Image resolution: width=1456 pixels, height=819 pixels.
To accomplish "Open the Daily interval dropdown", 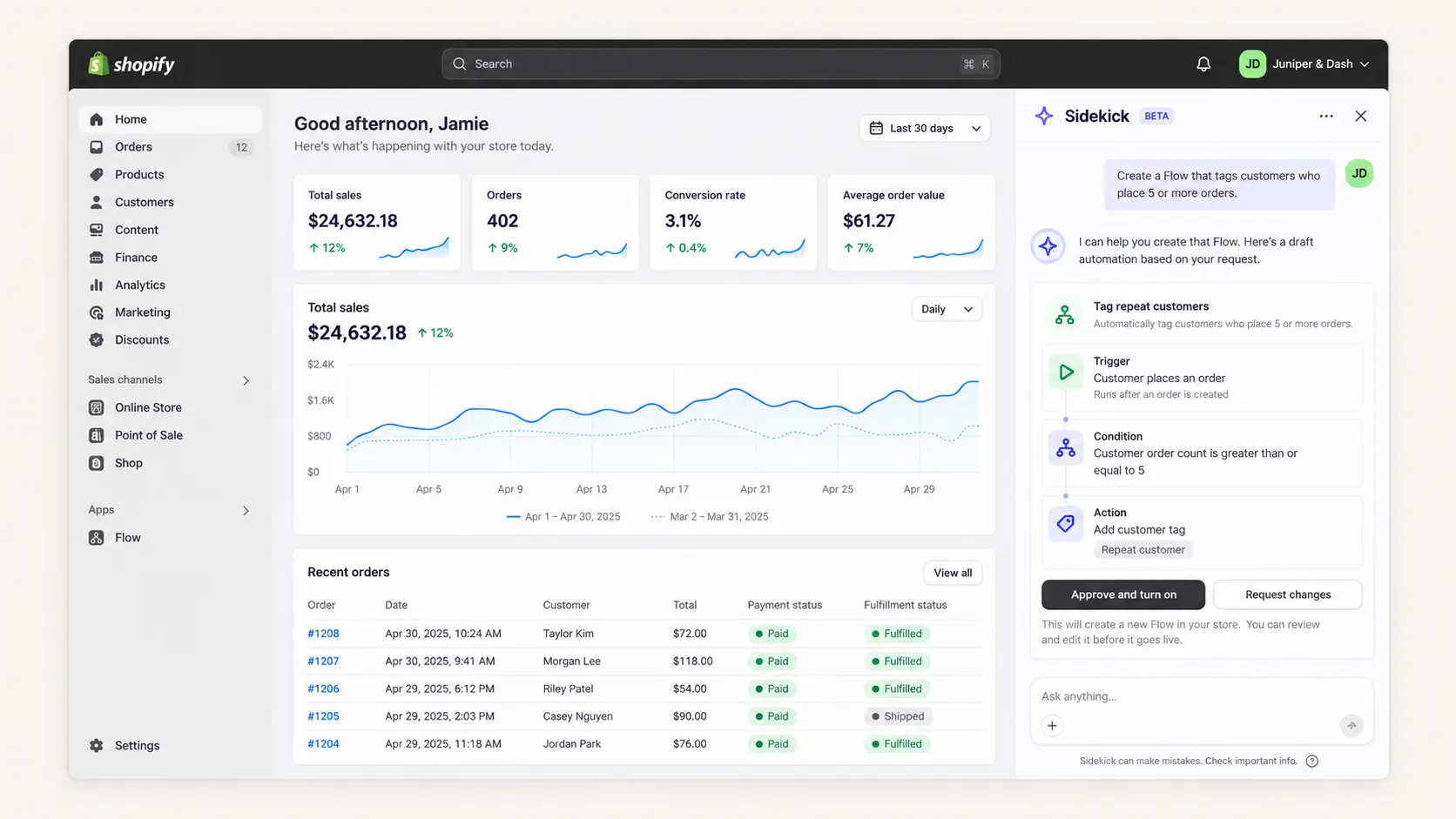I will 947,309.
